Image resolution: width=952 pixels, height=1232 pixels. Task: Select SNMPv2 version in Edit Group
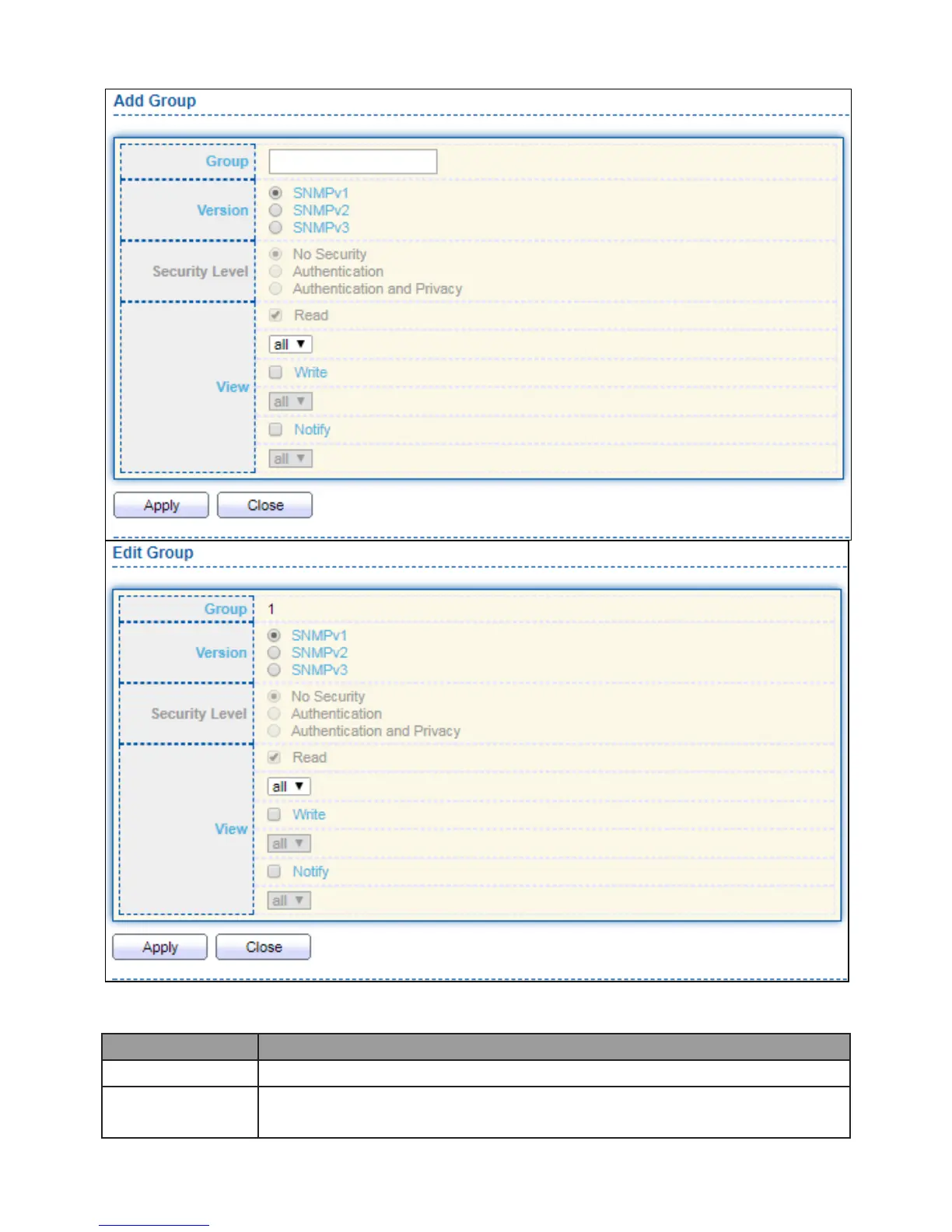pyautogui.click(x=274, y=653)
